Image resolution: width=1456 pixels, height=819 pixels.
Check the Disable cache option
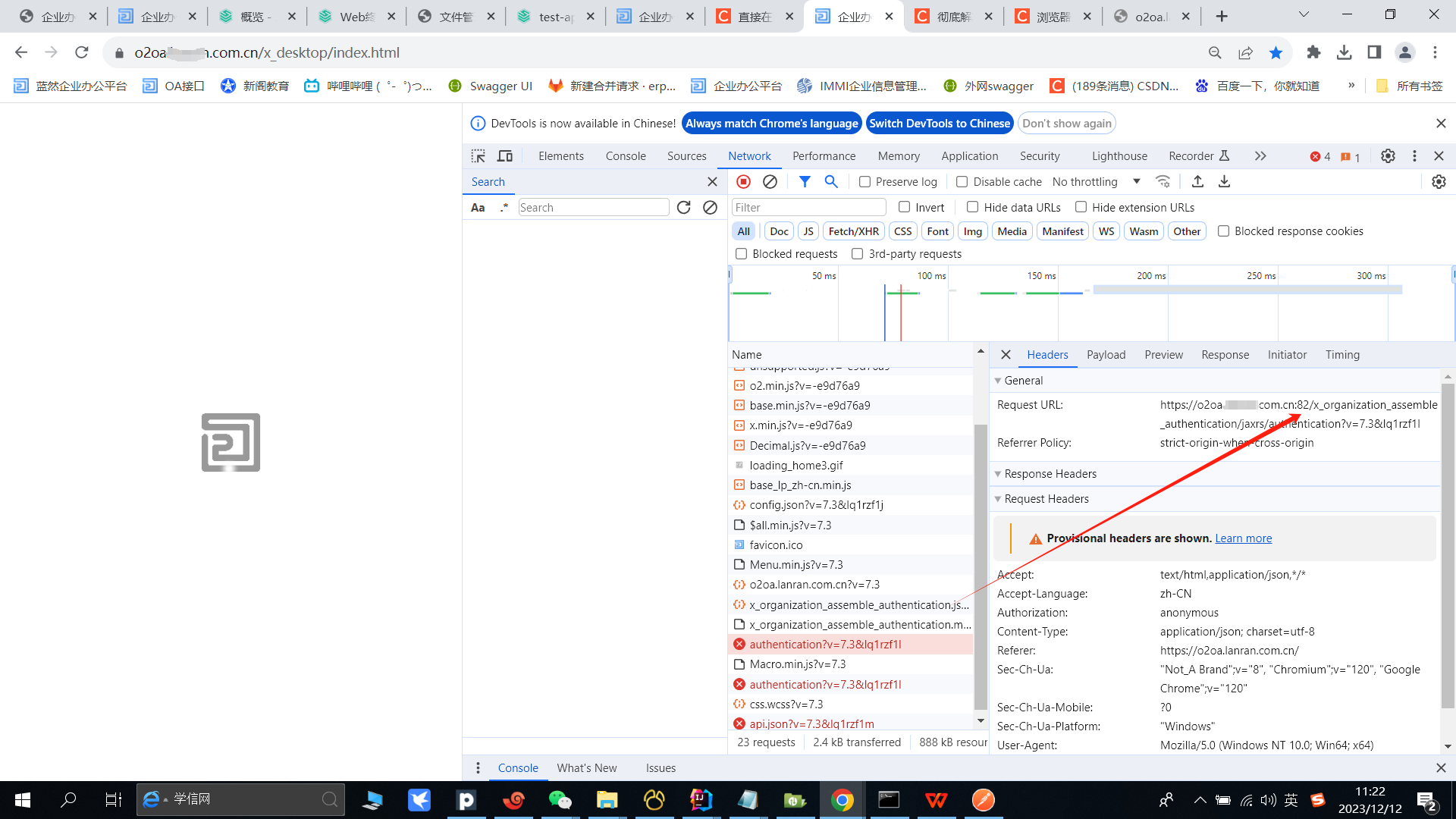tap(962, 182)
